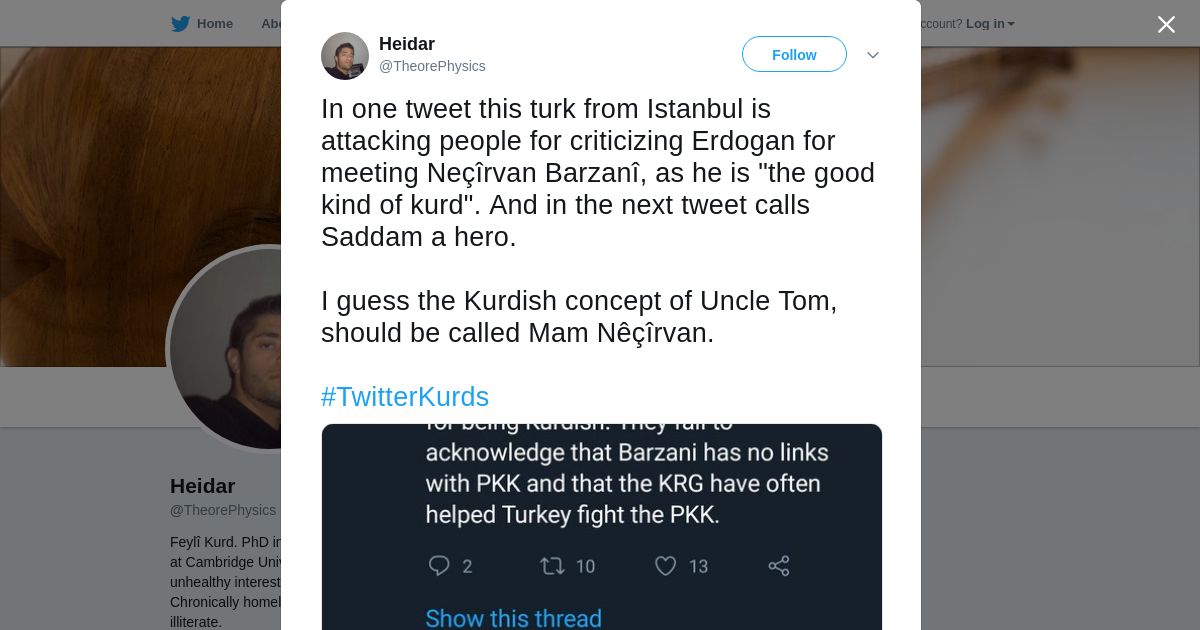
Task: Open the About menu item
Action: pos(272,24)
